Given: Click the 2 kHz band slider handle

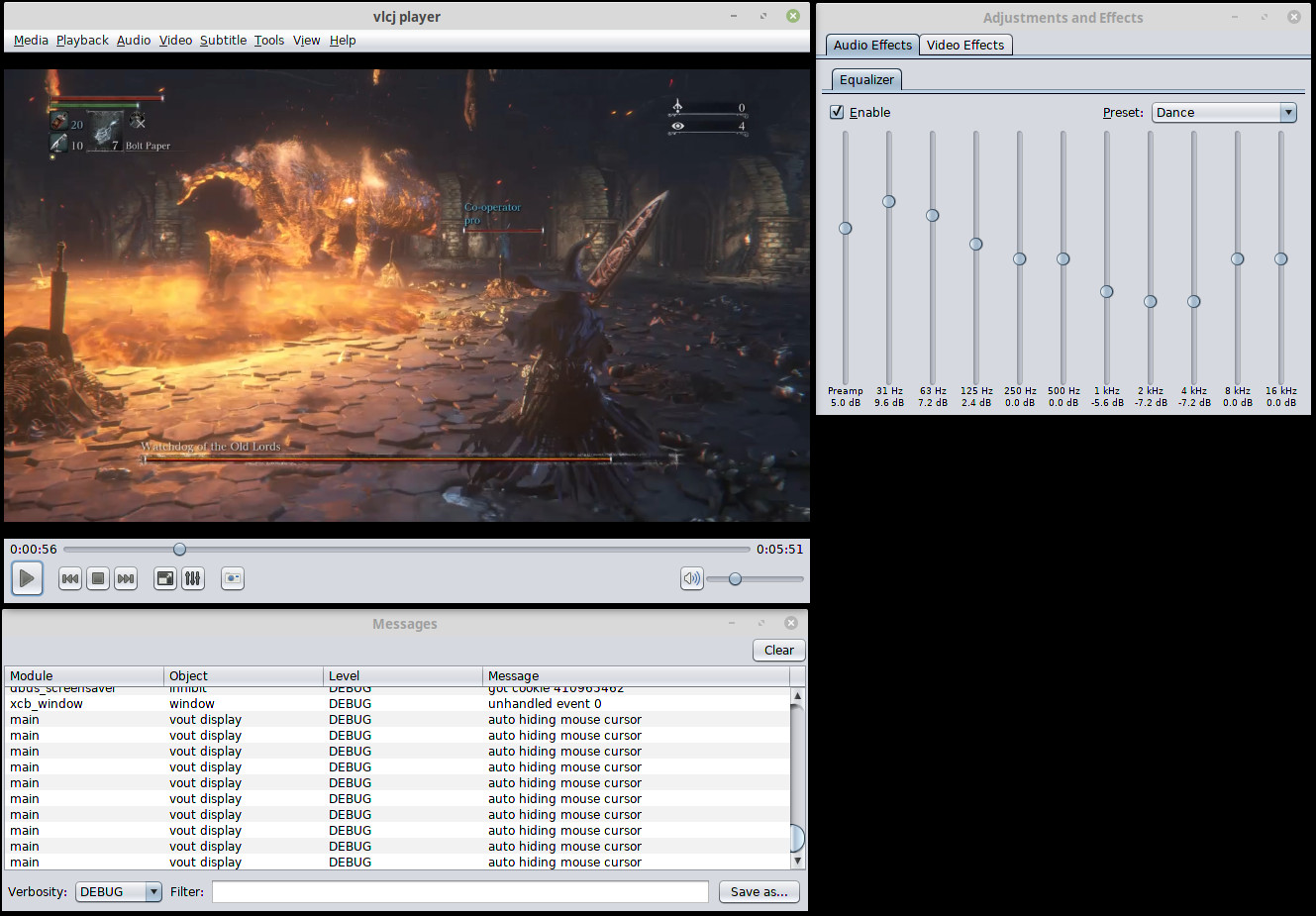Looking at the screenshot, I should [1151, 301].
